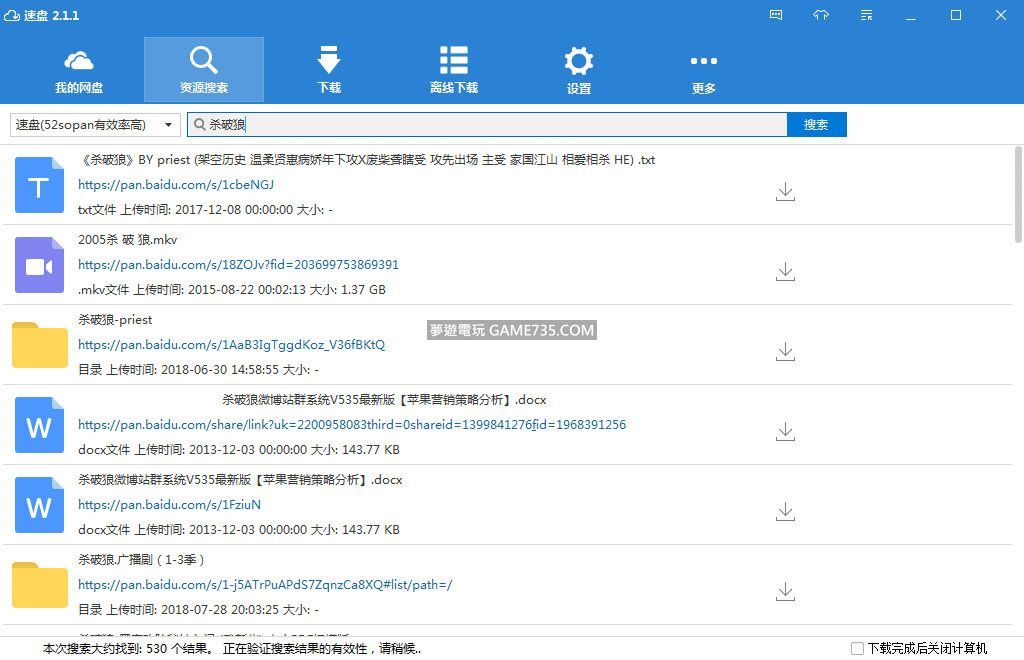Download the 《杀破狼》BY priest txt file
Viewport: 1024px width, 660px height.
coord(785,191)
